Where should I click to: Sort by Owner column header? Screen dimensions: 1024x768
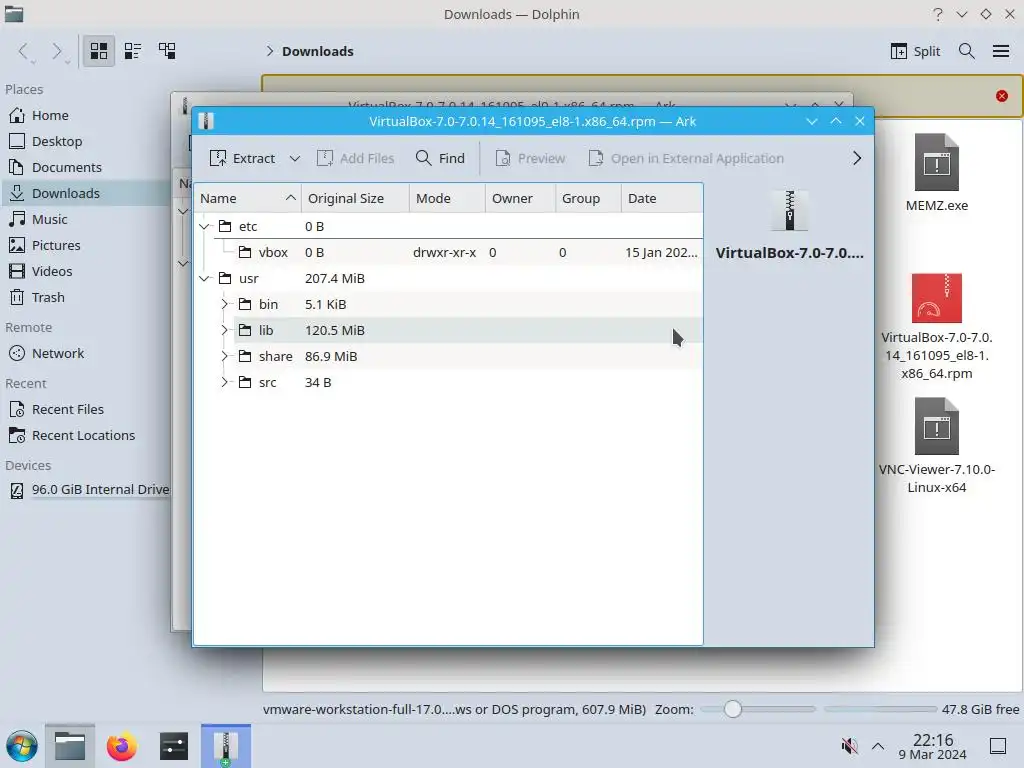click(x=520, y=199)
